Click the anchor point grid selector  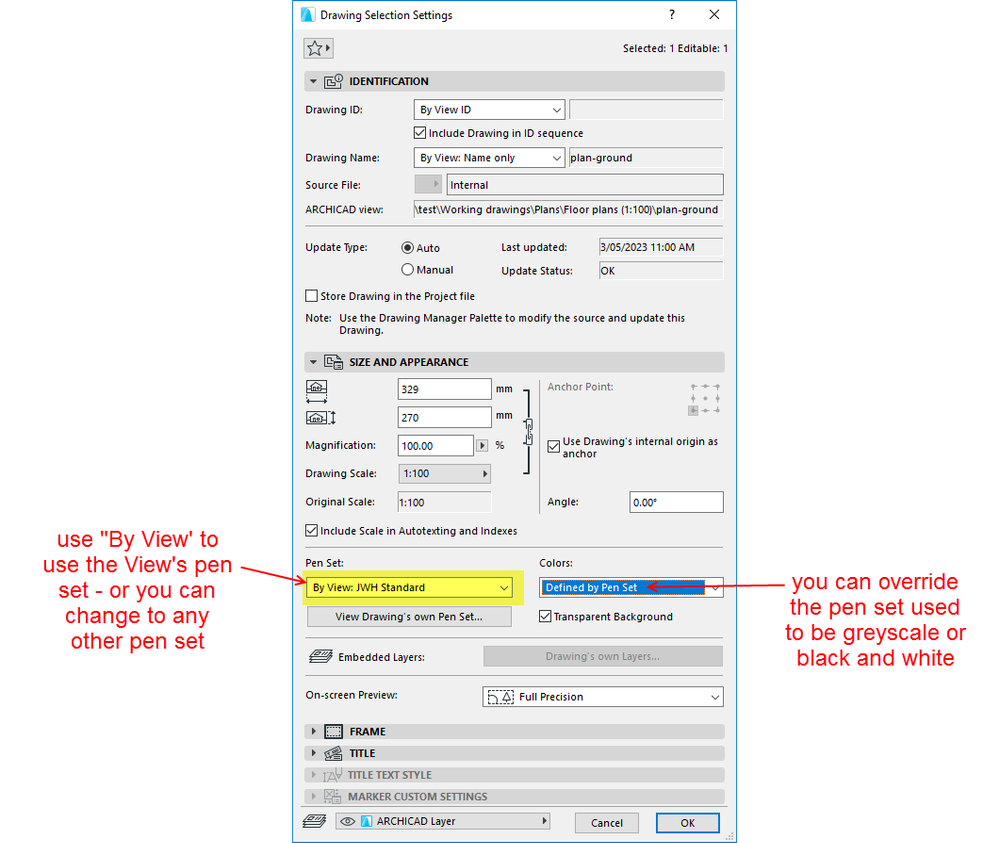point(705,399)
